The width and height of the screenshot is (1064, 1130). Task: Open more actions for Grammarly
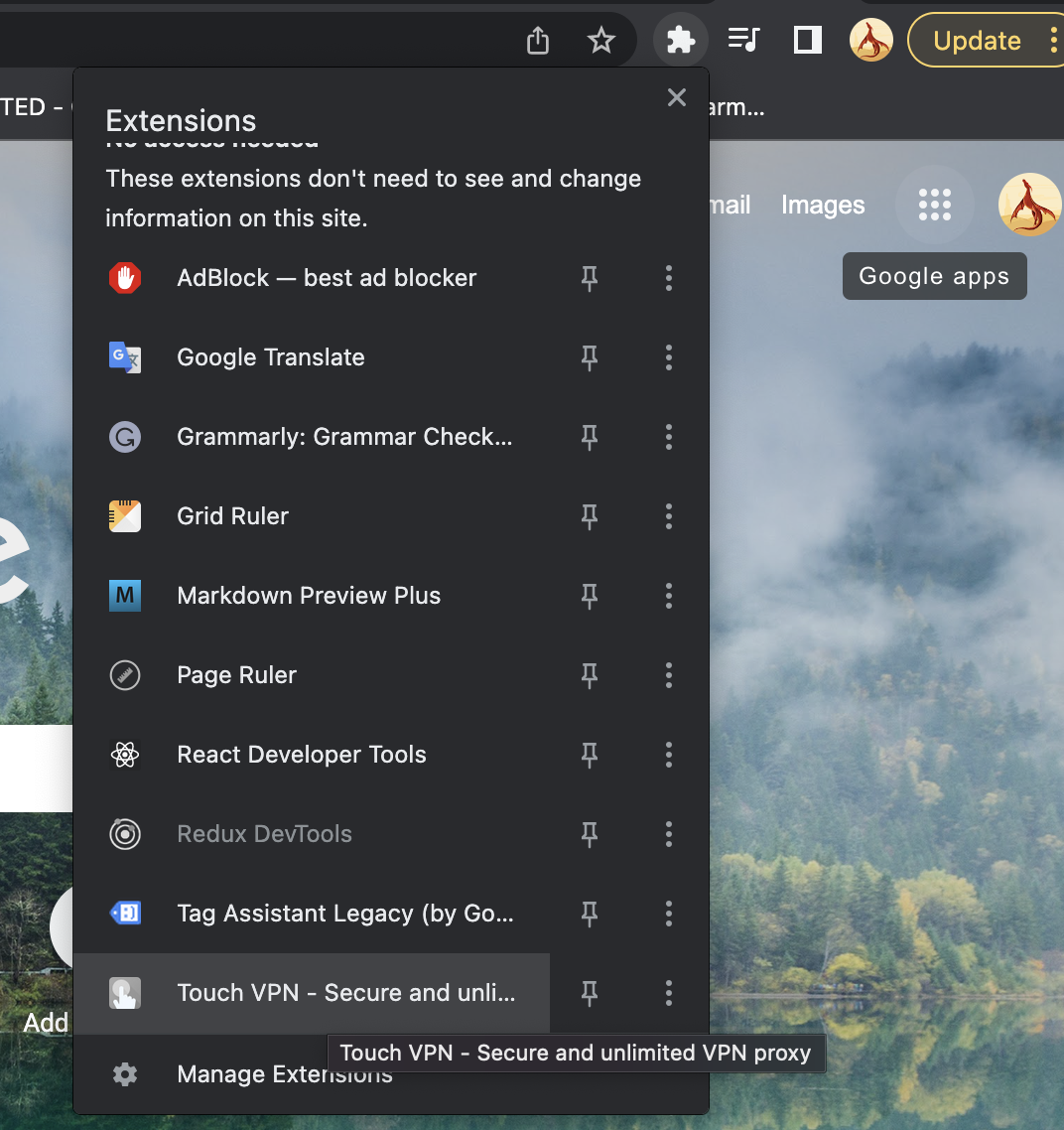(669, 437)
